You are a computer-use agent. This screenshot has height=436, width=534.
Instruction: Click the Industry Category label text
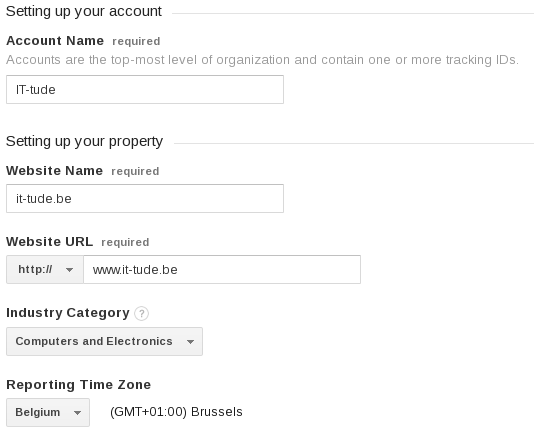(x=68, y=313)
